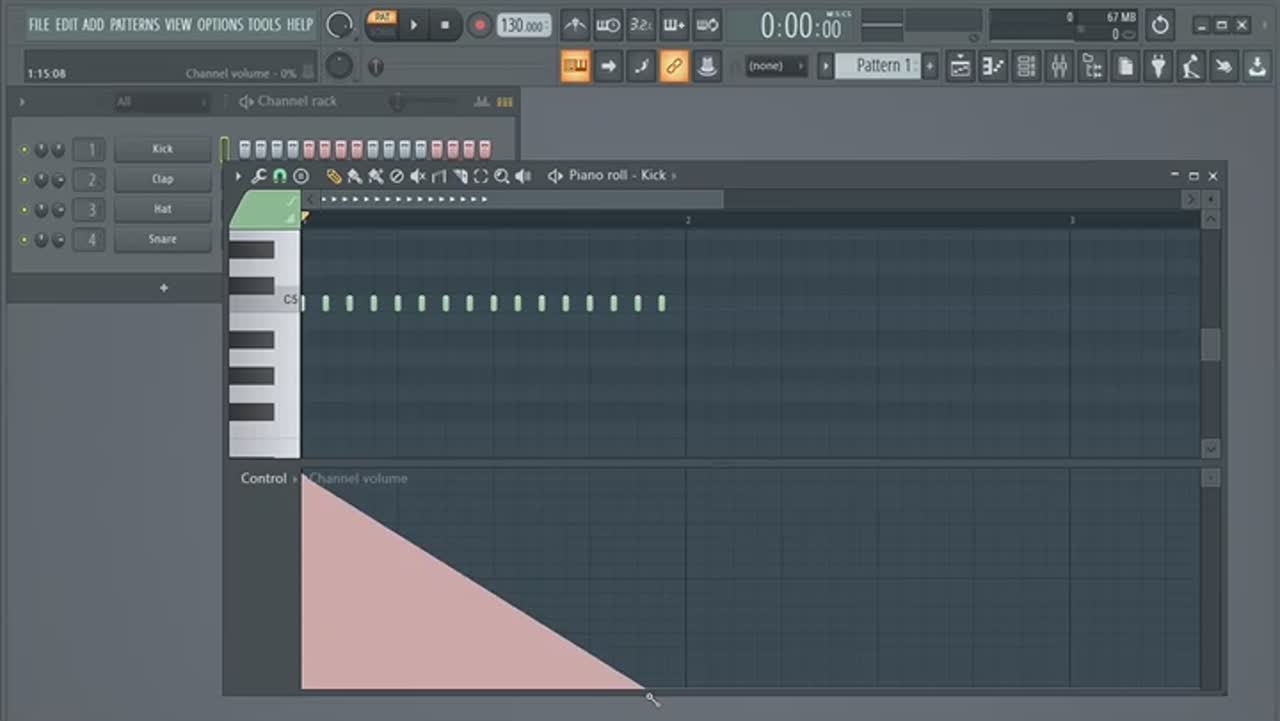This screenshot has height=721, width=1280.
Task: Toggle the Snare channel mute LED
Action: point(24,240)
